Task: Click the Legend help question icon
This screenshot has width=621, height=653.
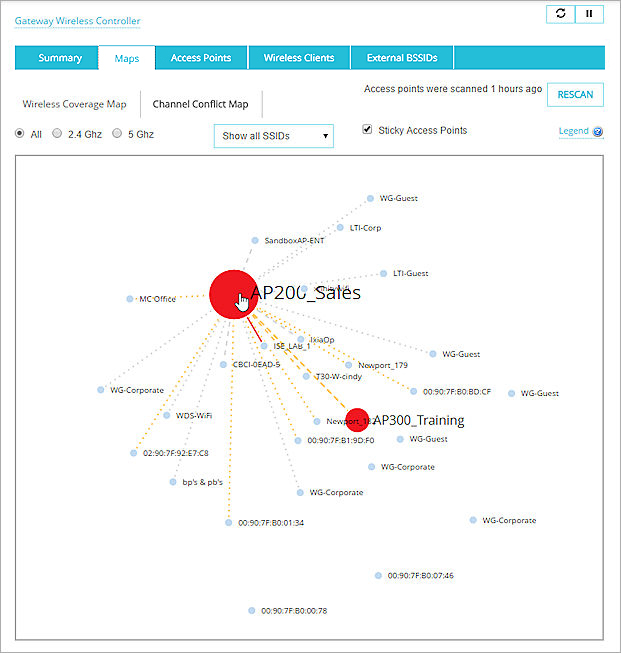Action: coord(598,132)
